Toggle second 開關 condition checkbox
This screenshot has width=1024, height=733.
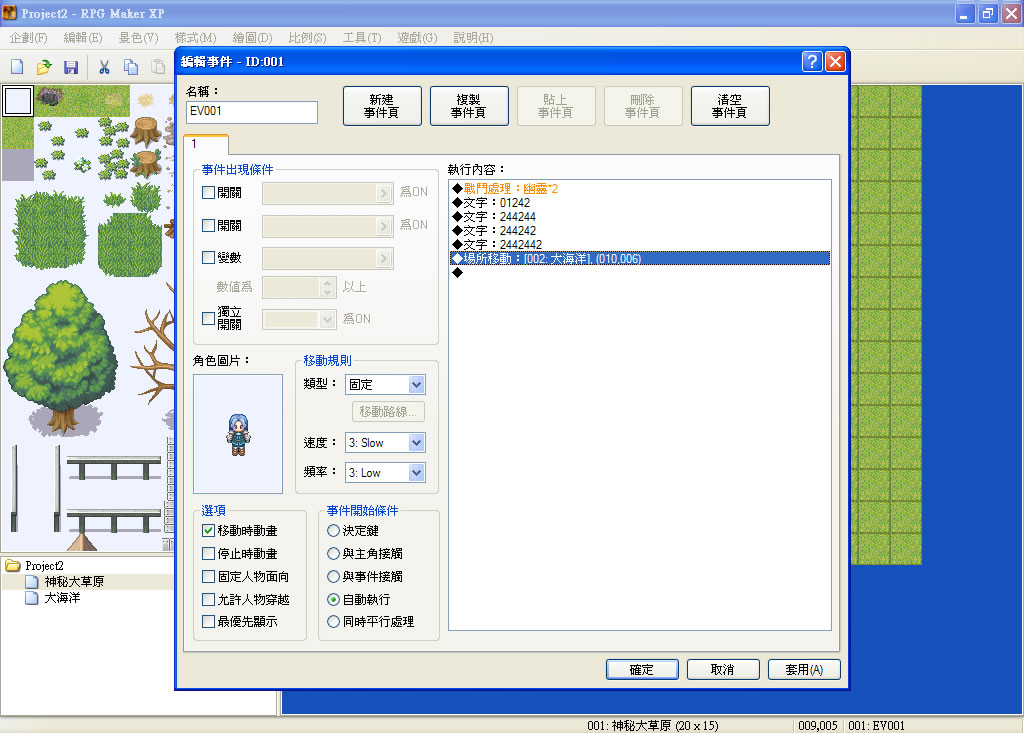point(208,225)
